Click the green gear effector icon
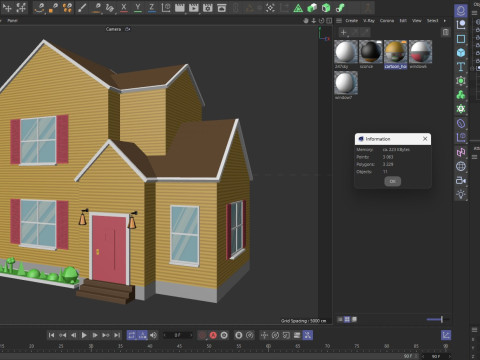 (461, 109)
